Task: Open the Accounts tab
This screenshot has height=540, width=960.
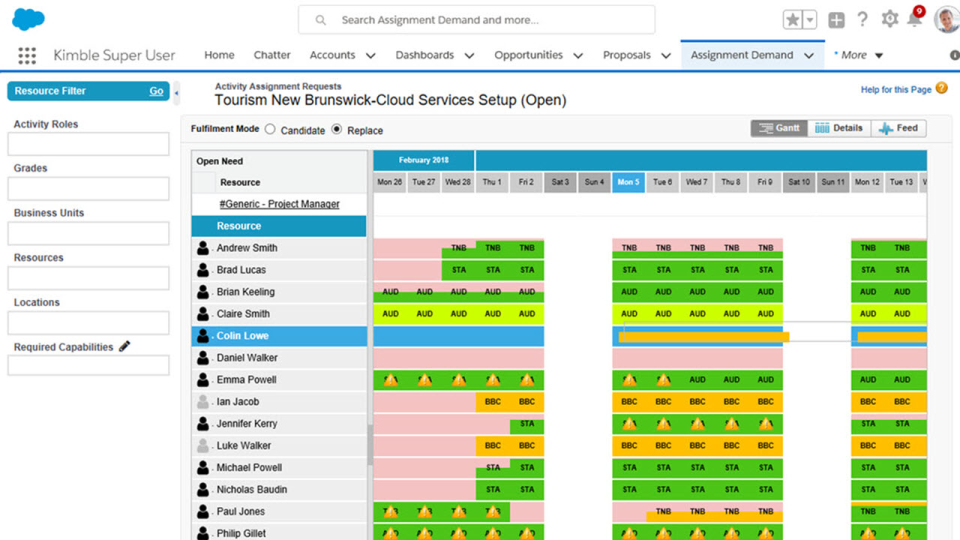Action: [332, 55]
